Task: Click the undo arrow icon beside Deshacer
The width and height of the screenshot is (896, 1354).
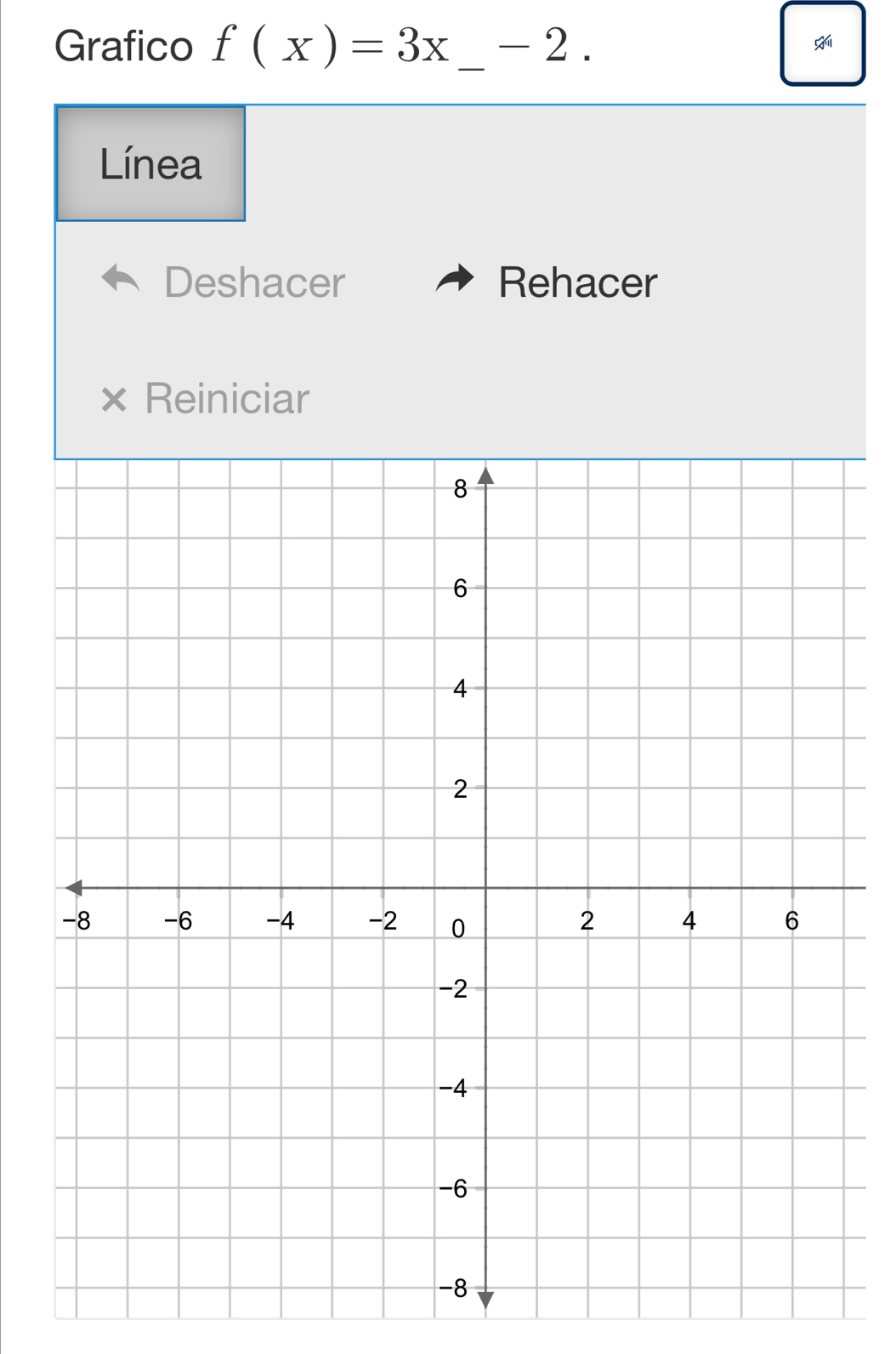Action: pyautogui.click(x=120, y=280)
